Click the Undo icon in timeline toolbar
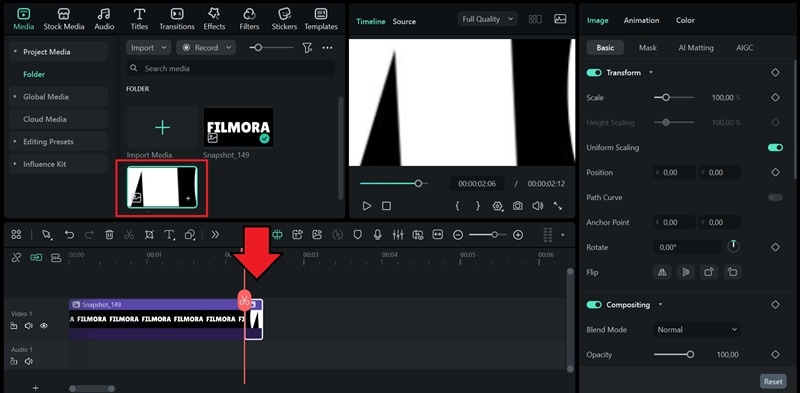The image size is (800, 393). coord(69,235)
